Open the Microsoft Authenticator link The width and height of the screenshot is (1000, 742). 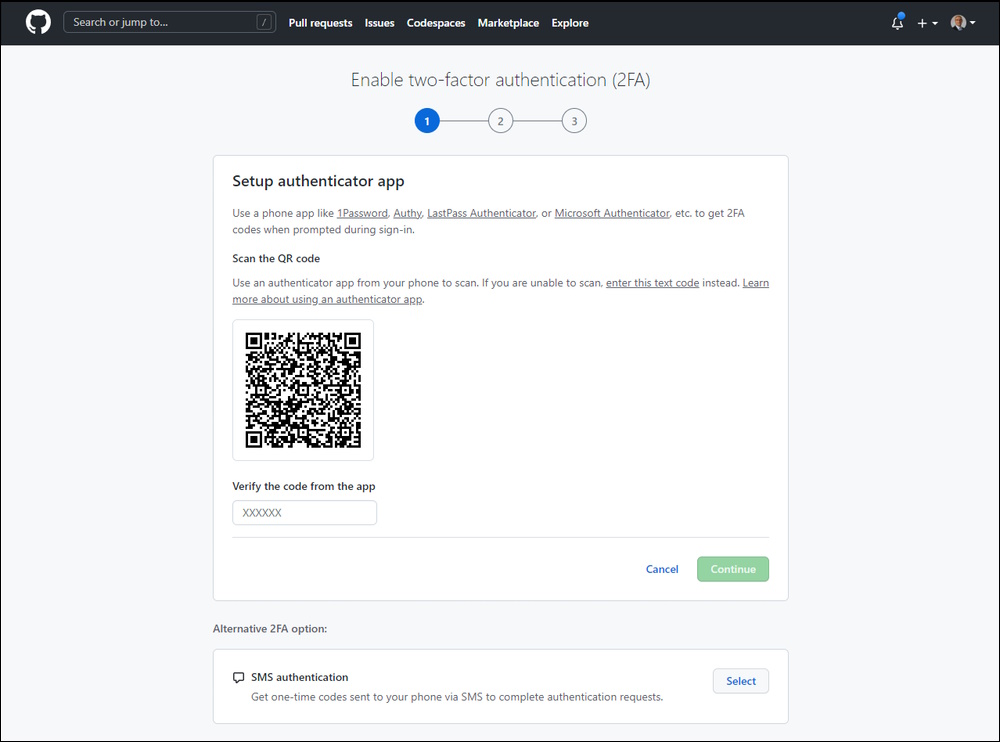coord(612,213)
